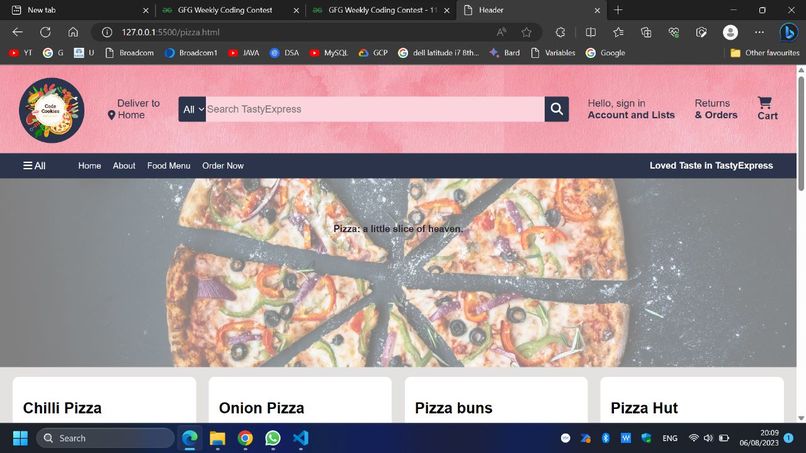This screenshot has width=806, height=453.
Task: Open Windows Start menu
Action: [x=20, y=438]
